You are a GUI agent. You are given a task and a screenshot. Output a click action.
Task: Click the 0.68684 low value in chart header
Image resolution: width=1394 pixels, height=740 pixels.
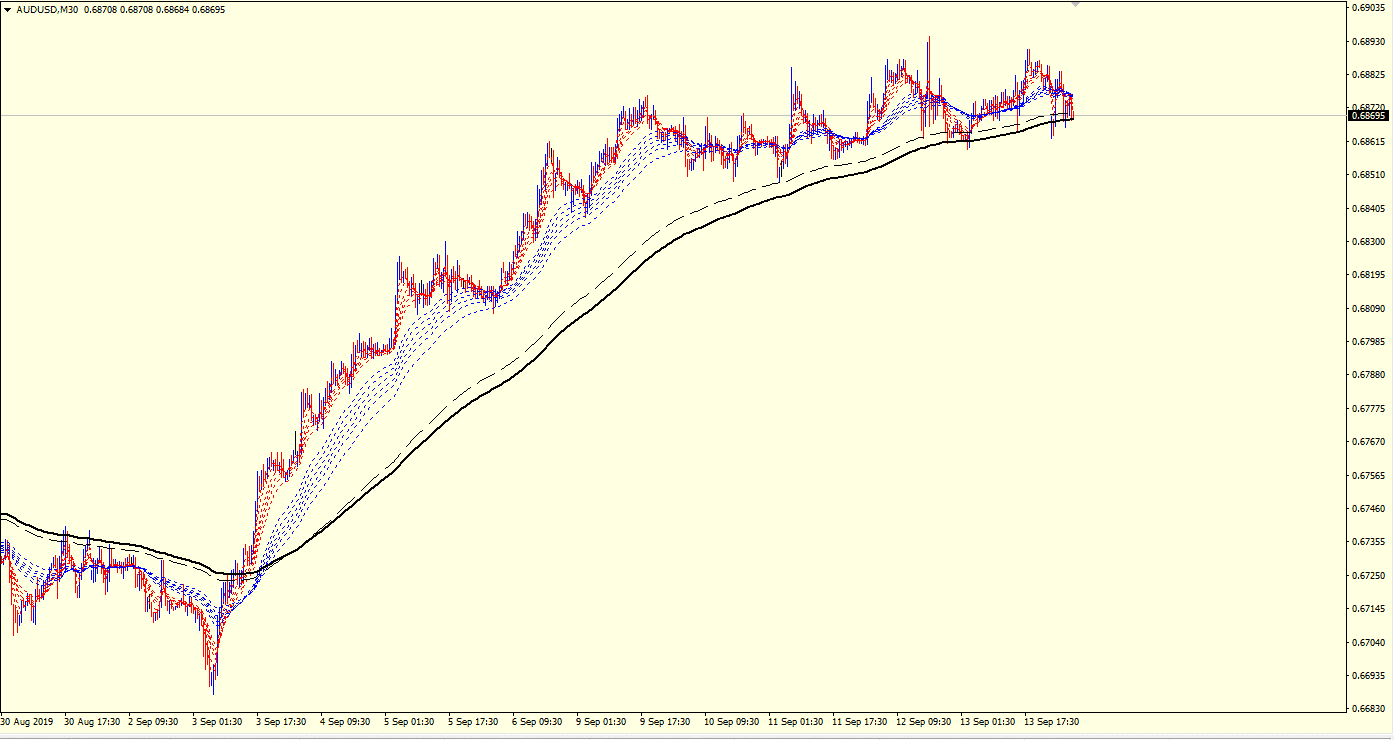pyautogui.click(x=171, y=9)
